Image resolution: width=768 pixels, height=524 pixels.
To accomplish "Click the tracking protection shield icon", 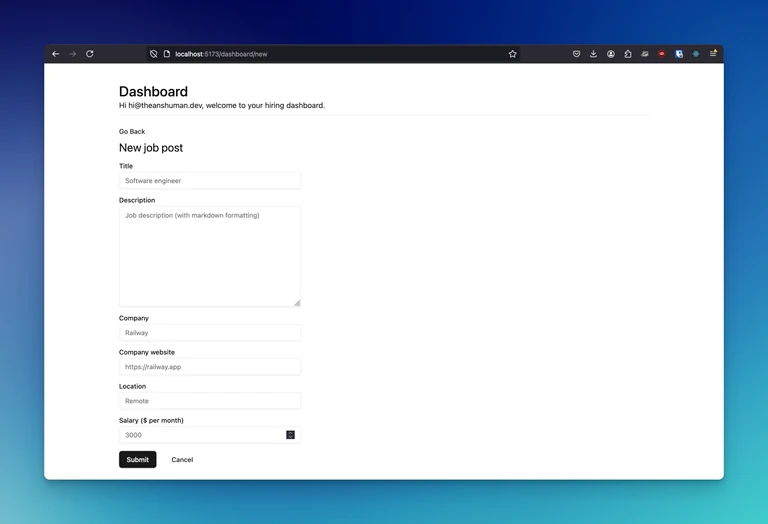I will (x=153, y=54).
